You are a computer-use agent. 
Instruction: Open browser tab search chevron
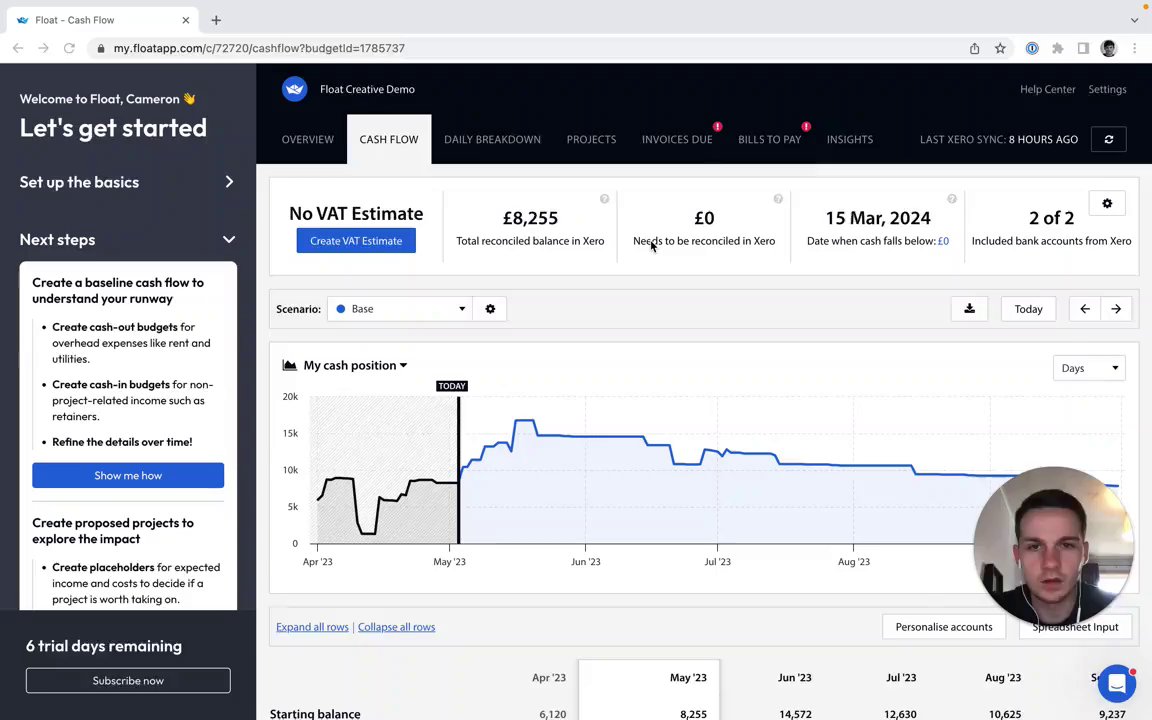point(1134,21)
